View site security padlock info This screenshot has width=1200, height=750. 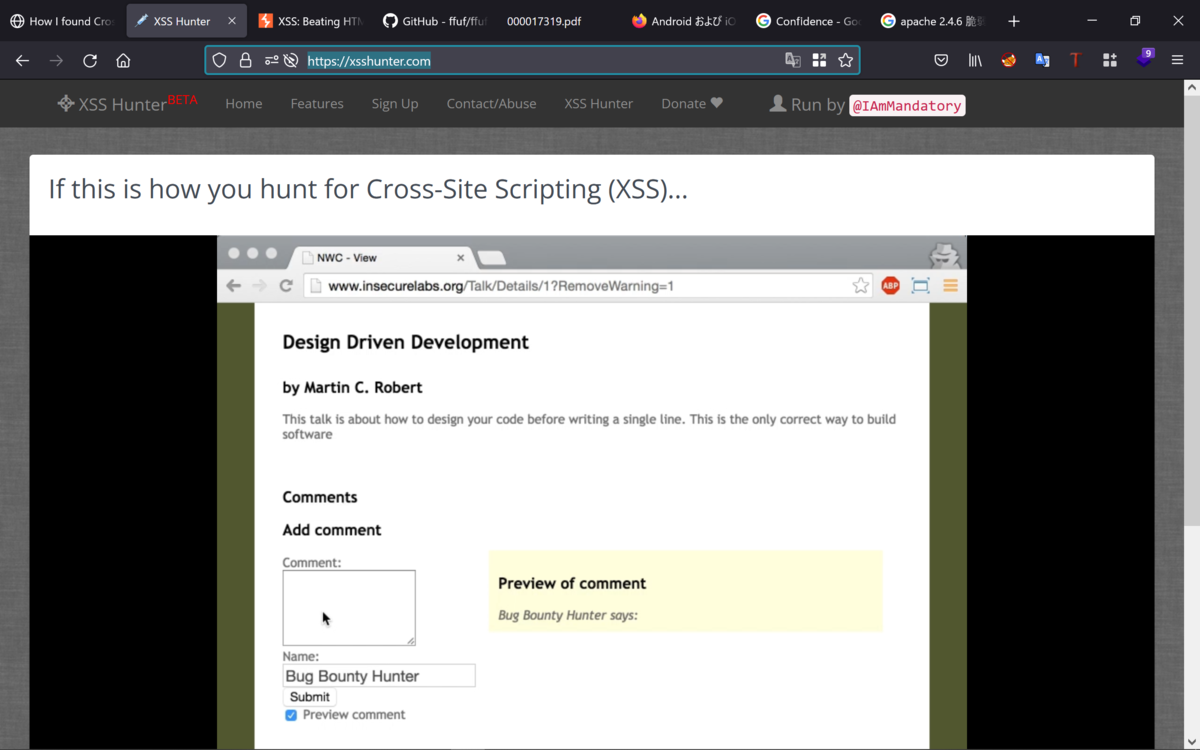245,61
